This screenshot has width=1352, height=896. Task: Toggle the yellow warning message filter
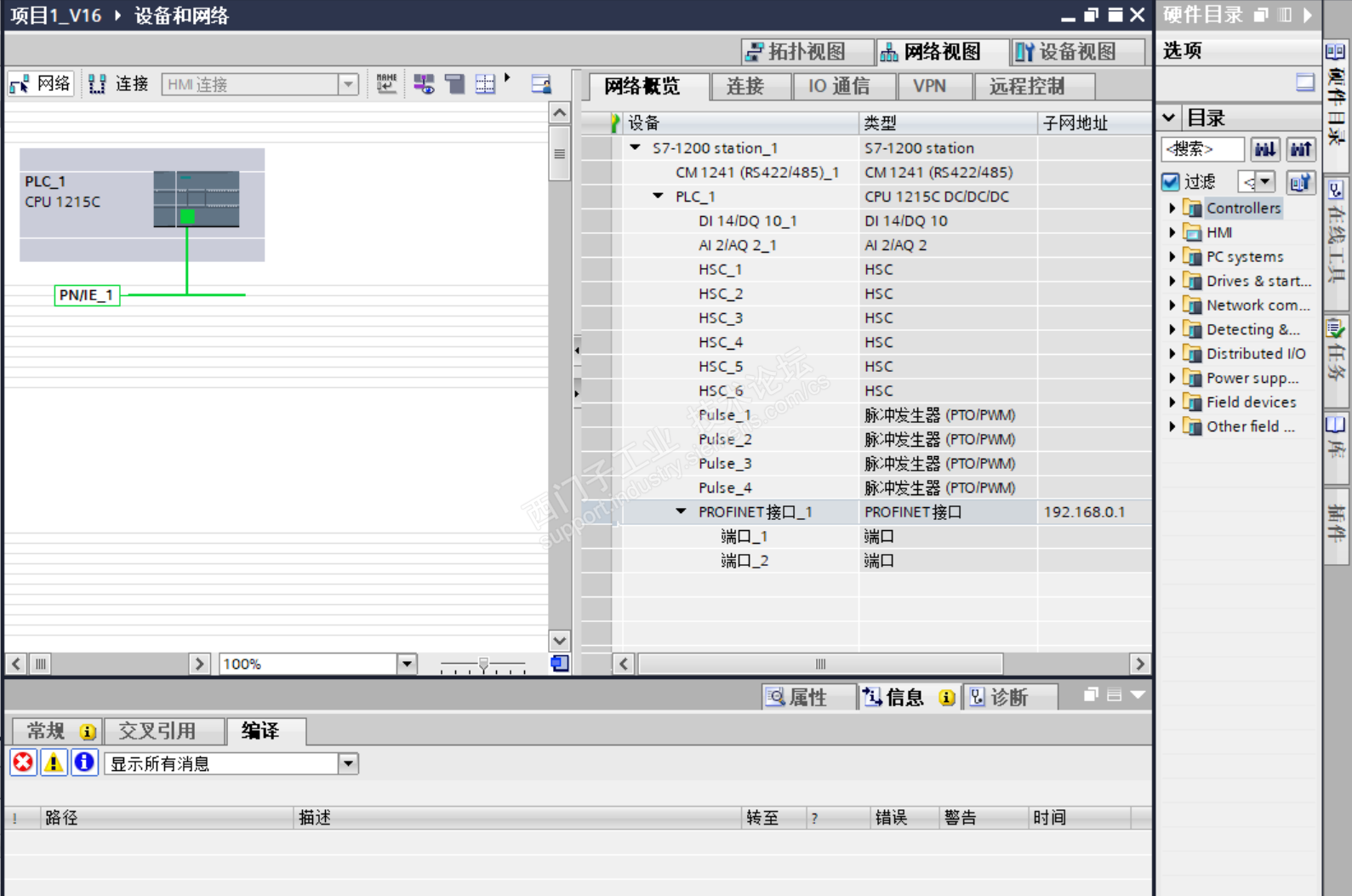54,762
